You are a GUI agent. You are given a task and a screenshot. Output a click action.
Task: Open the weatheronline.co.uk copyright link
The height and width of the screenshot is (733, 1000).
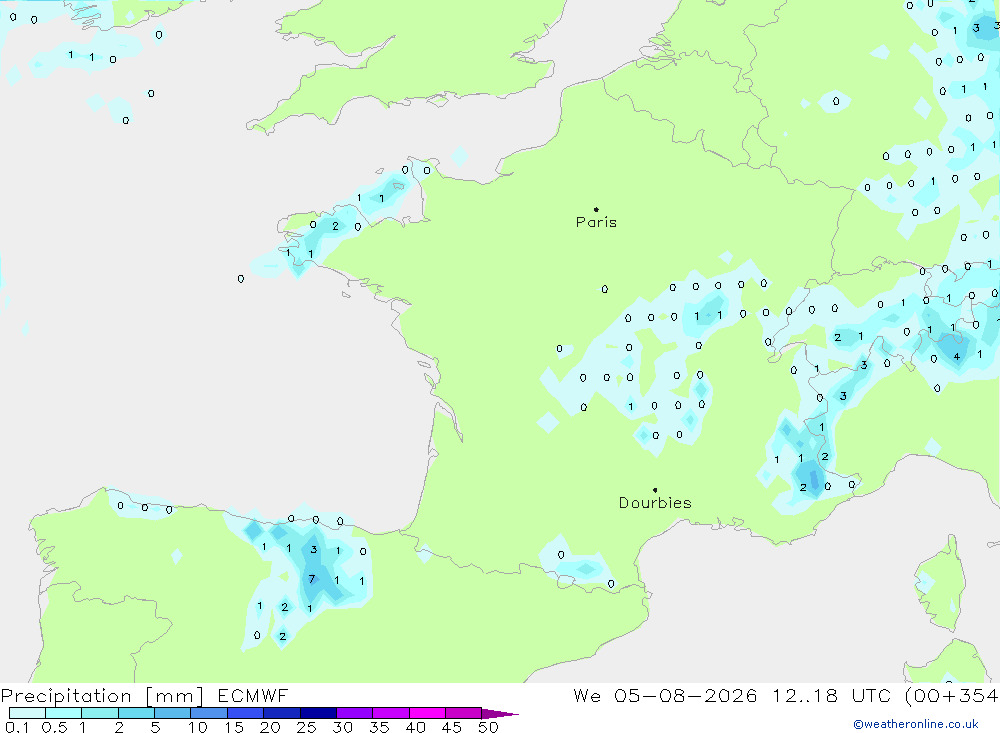click(916, 724)
